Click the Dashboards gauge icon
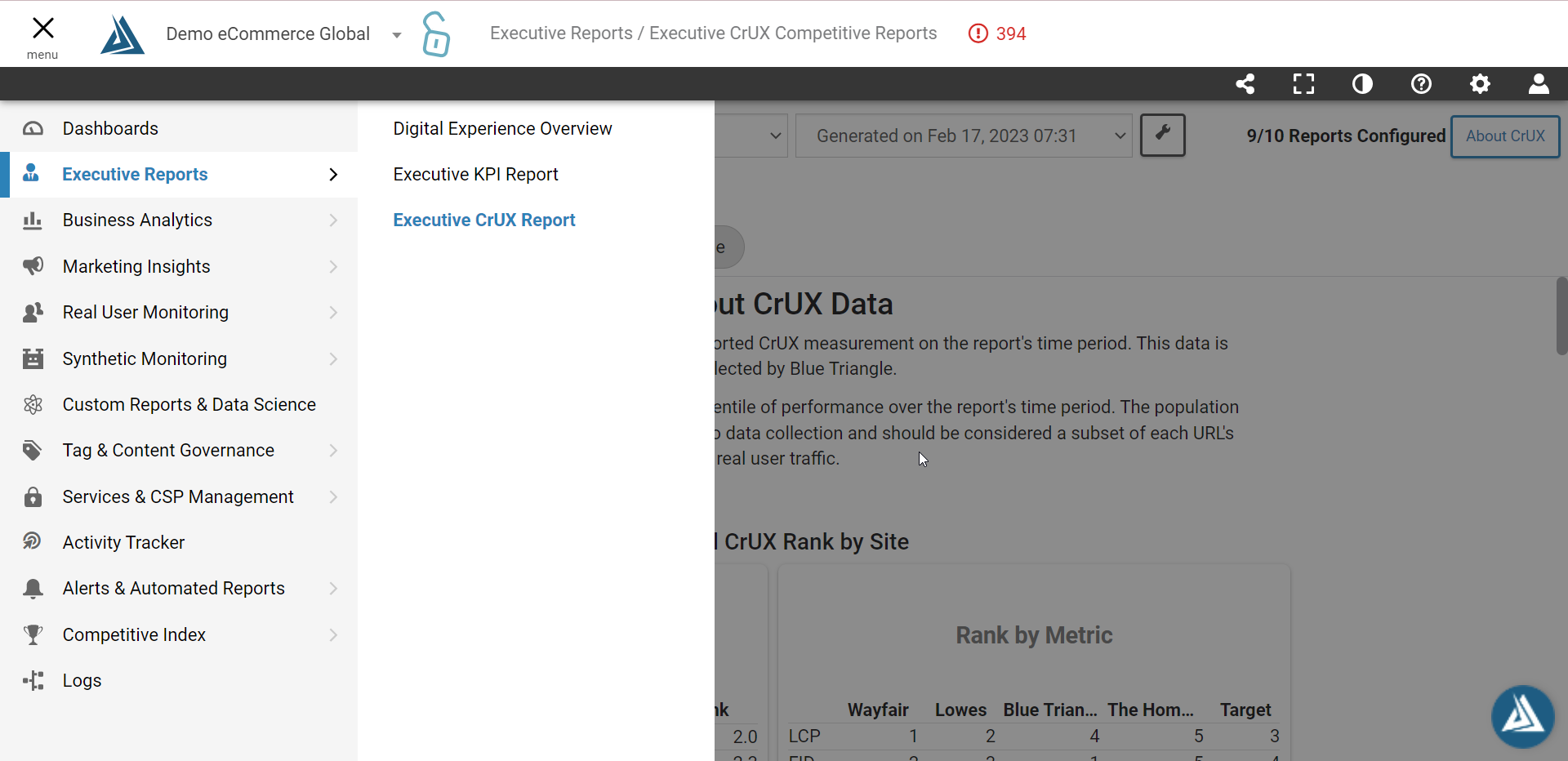The width and height of the screenshot is (1568, 761). pos(33,128)
